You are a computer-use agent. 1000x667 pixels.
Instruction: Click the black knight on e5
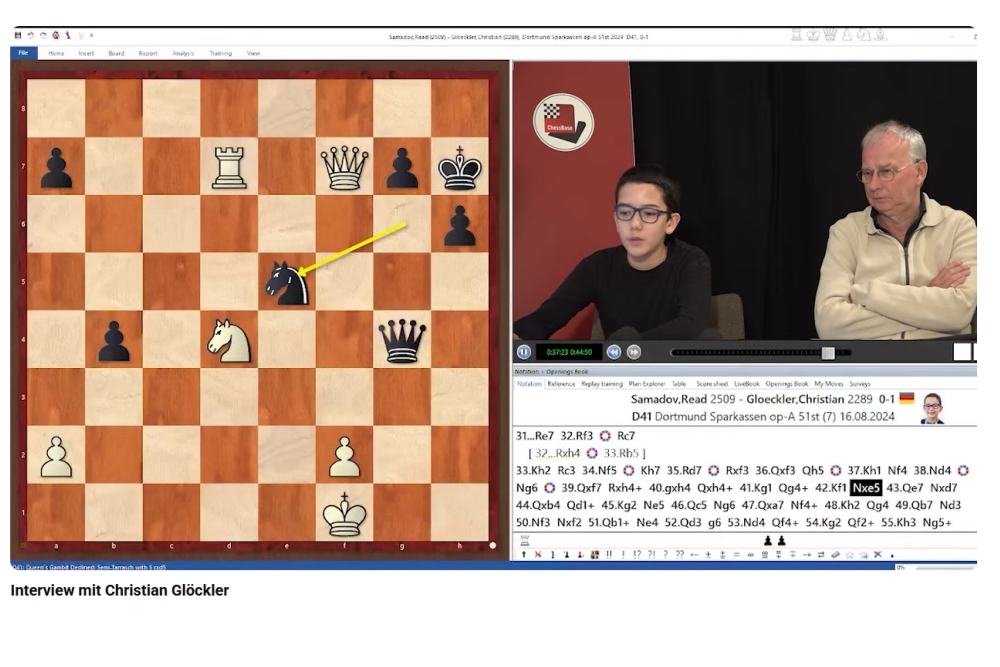point(286,283)
